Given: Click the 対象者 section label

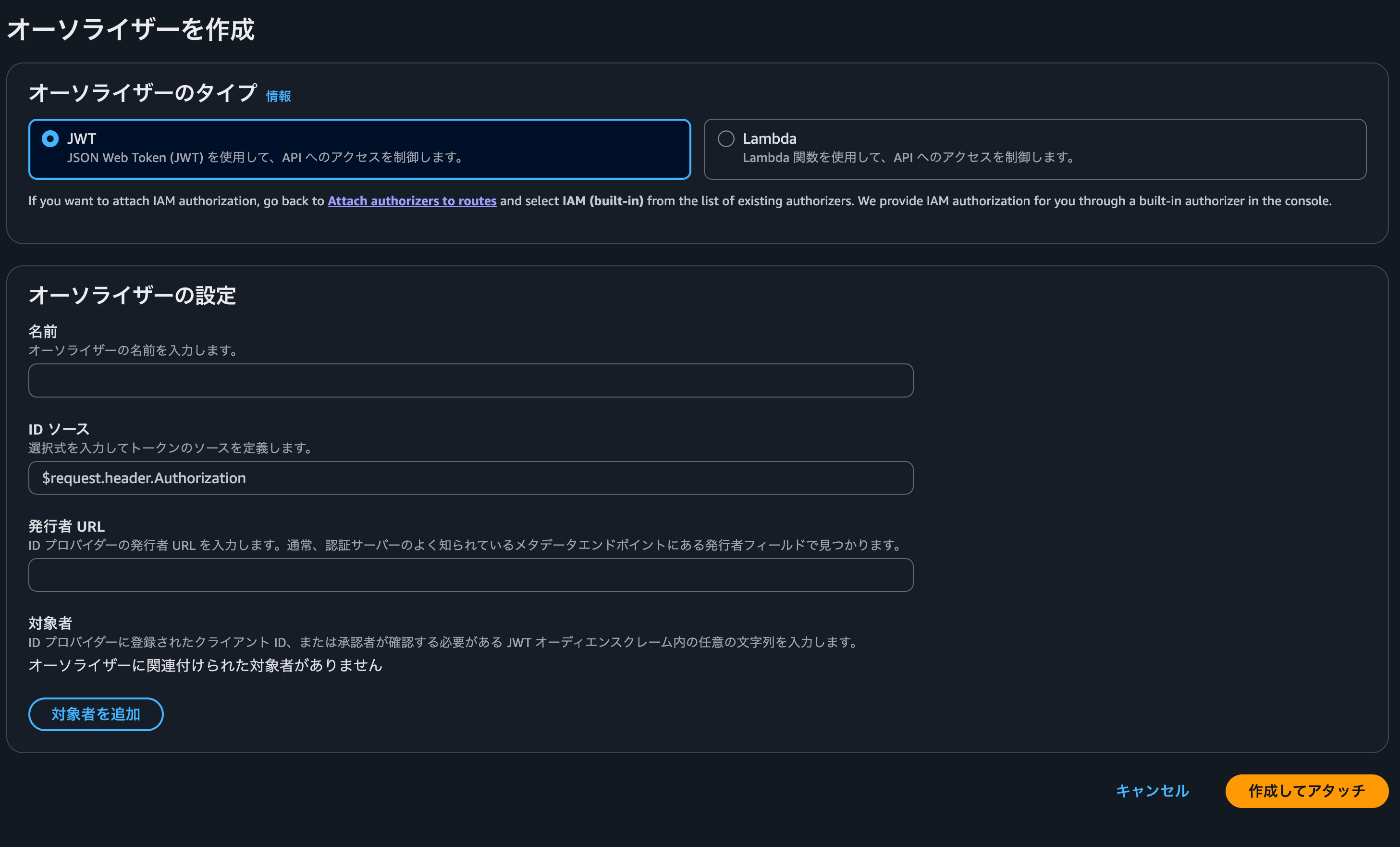Looking at the screenshot, I should pyautogui.click(x=50, y=623).
